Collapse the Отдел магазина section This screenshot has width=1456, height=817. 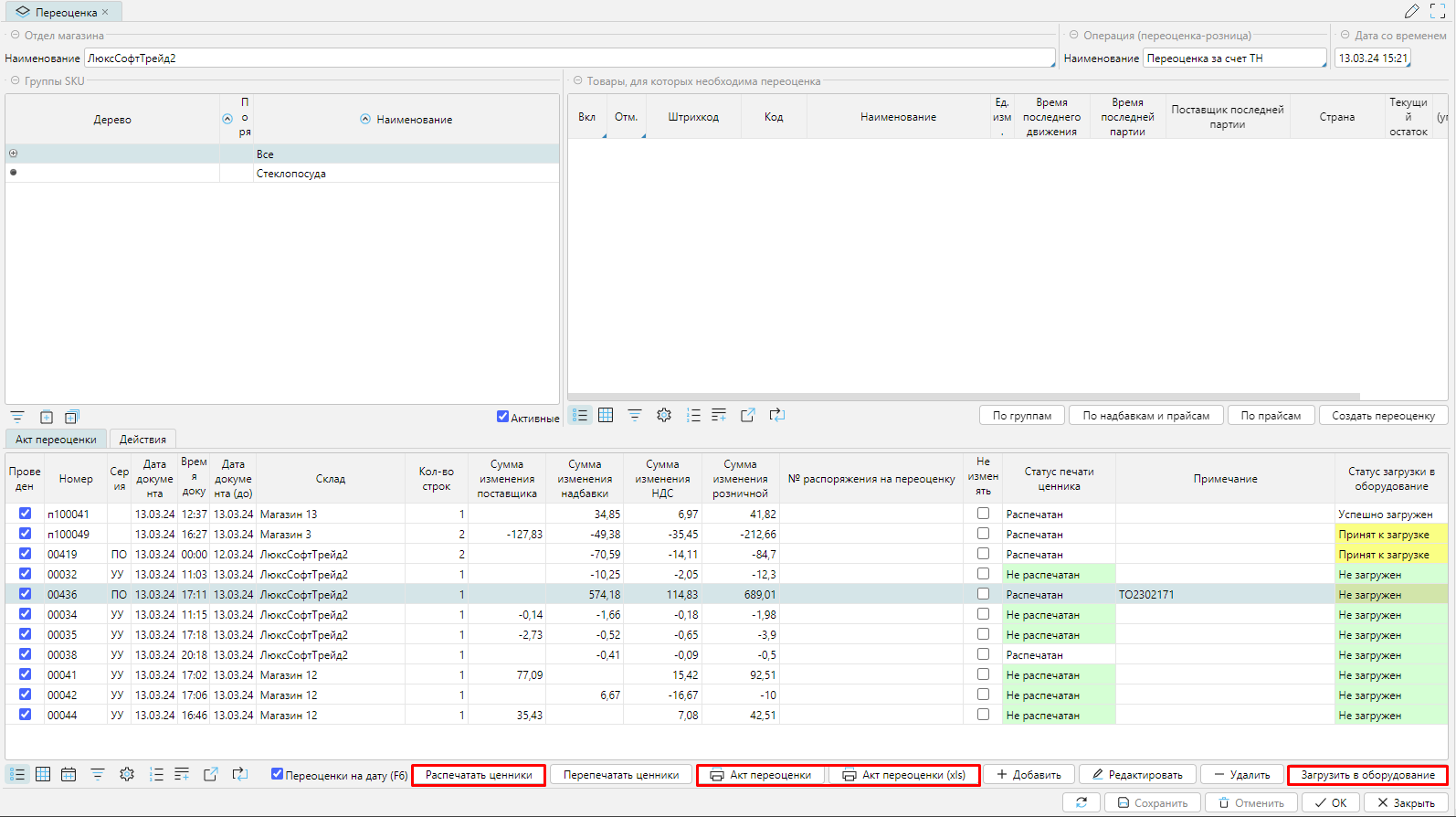pos(15,35)
